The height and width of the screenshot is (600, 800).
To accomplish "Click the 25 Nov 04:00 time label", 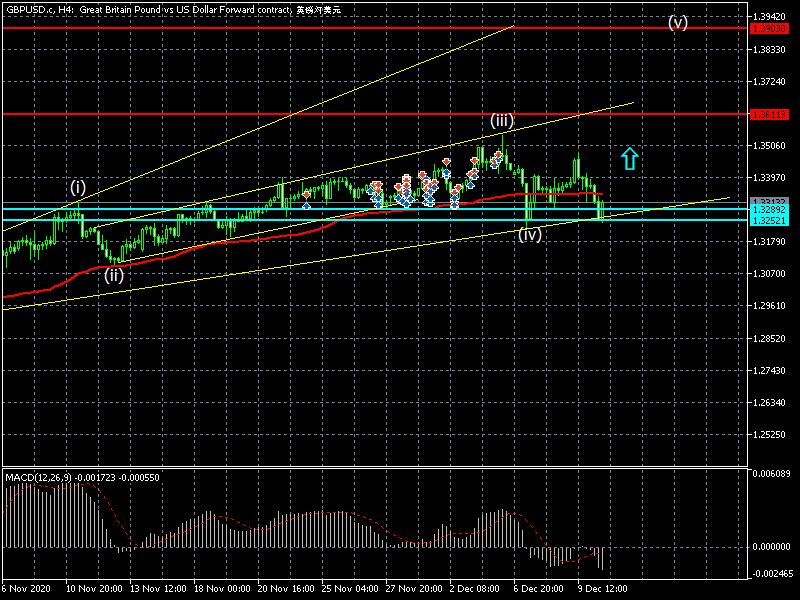I will (x=326, y=588).
